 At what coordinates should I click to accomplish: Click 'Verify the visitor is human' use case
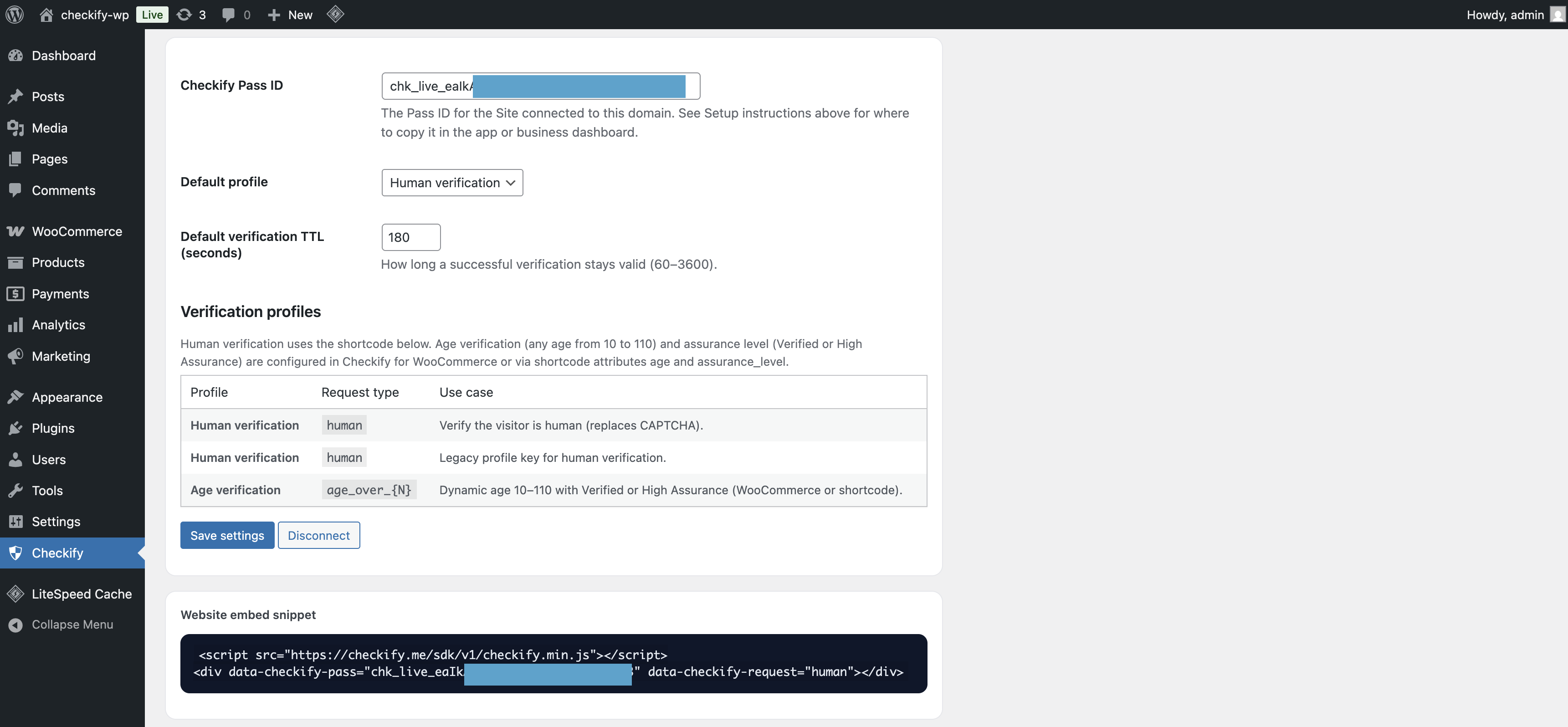571,425
